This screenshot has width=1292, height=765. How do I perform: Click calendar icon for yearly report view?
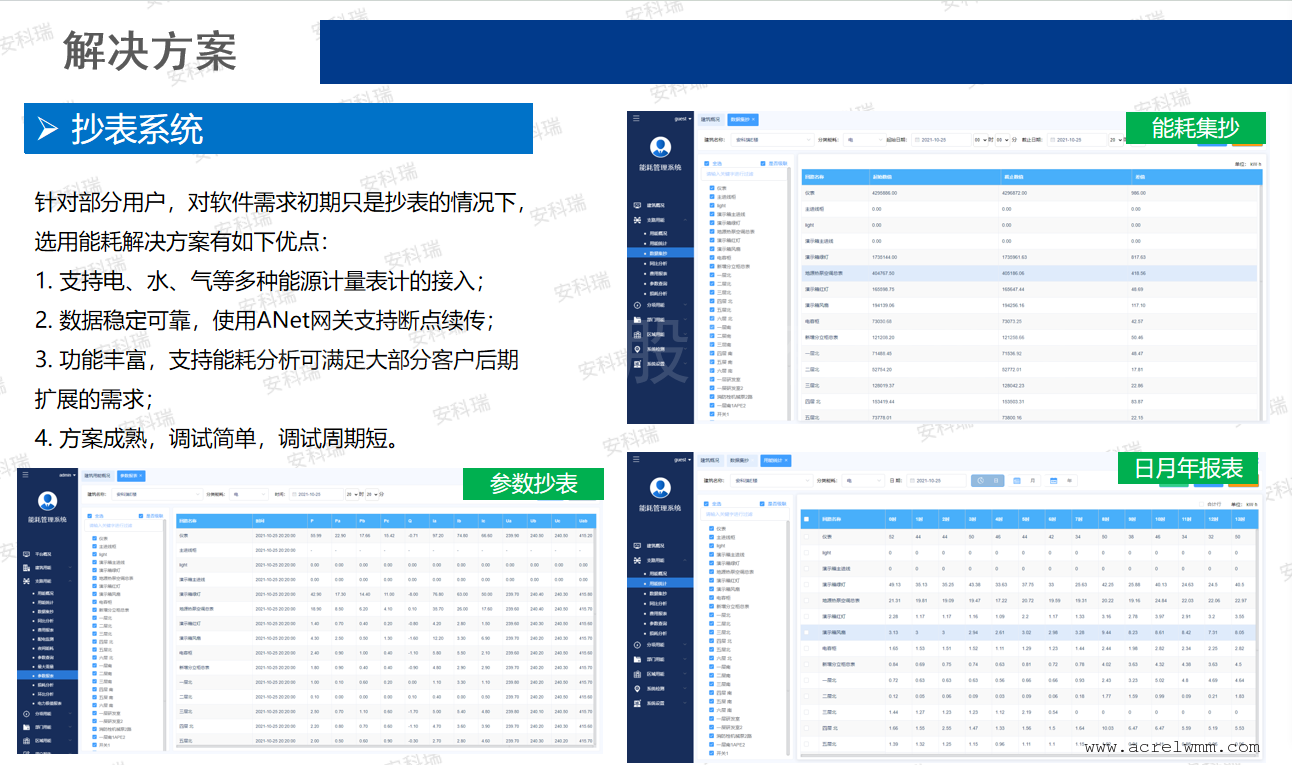(x=1053, y=481)
